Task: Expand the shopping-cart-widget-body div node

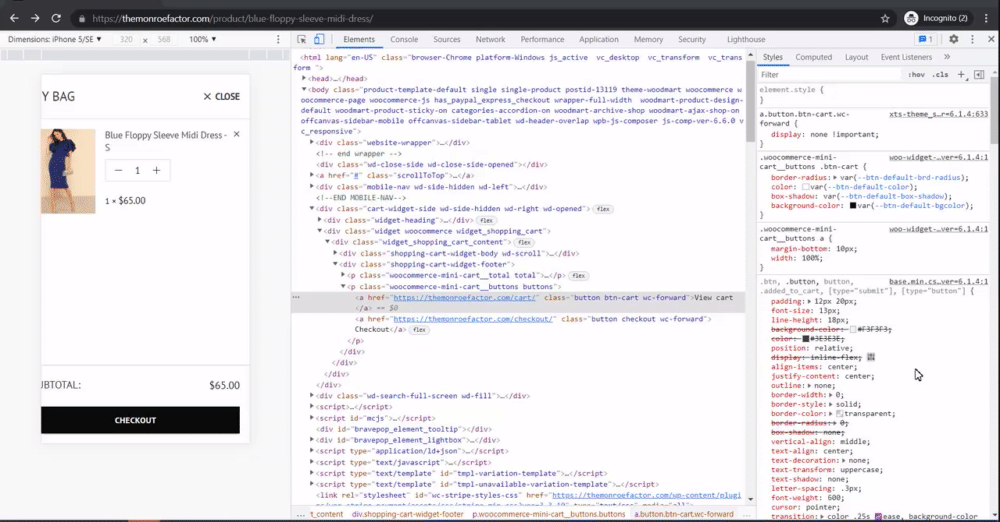Action: tap(335, 253)
